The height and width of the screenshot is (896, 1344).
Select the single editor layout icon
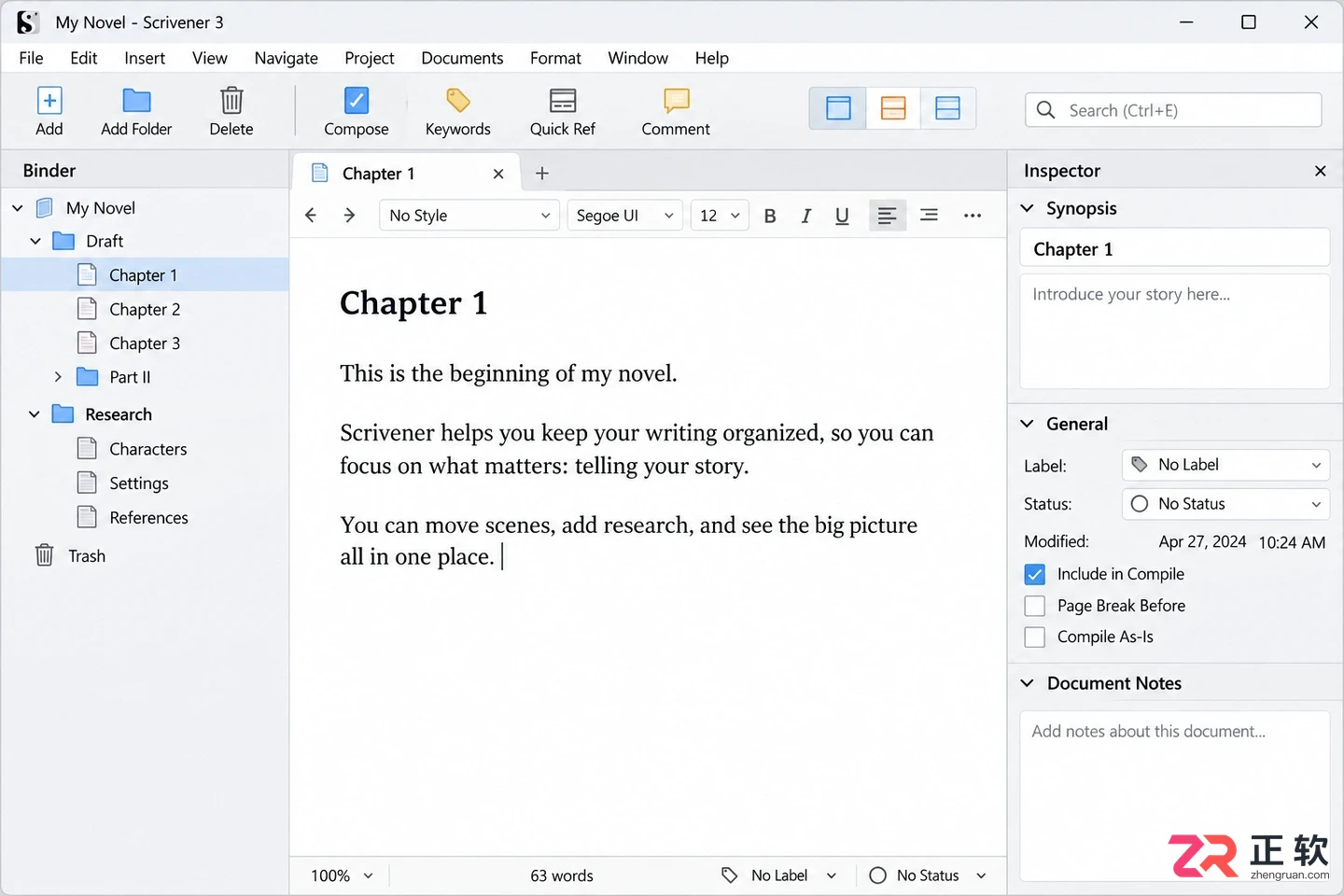[838, 108]
